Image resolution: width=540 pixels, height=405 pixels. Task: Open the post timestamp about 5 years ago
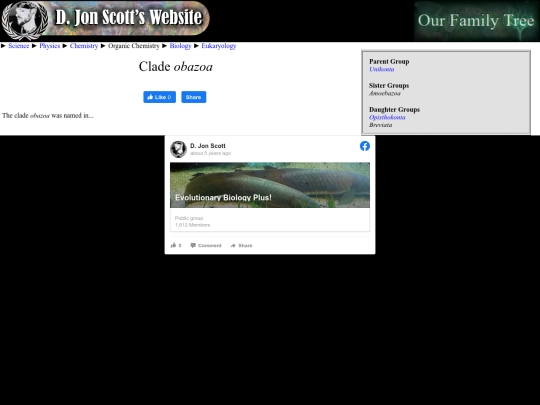pyautogui.click(x=210, y=153)
